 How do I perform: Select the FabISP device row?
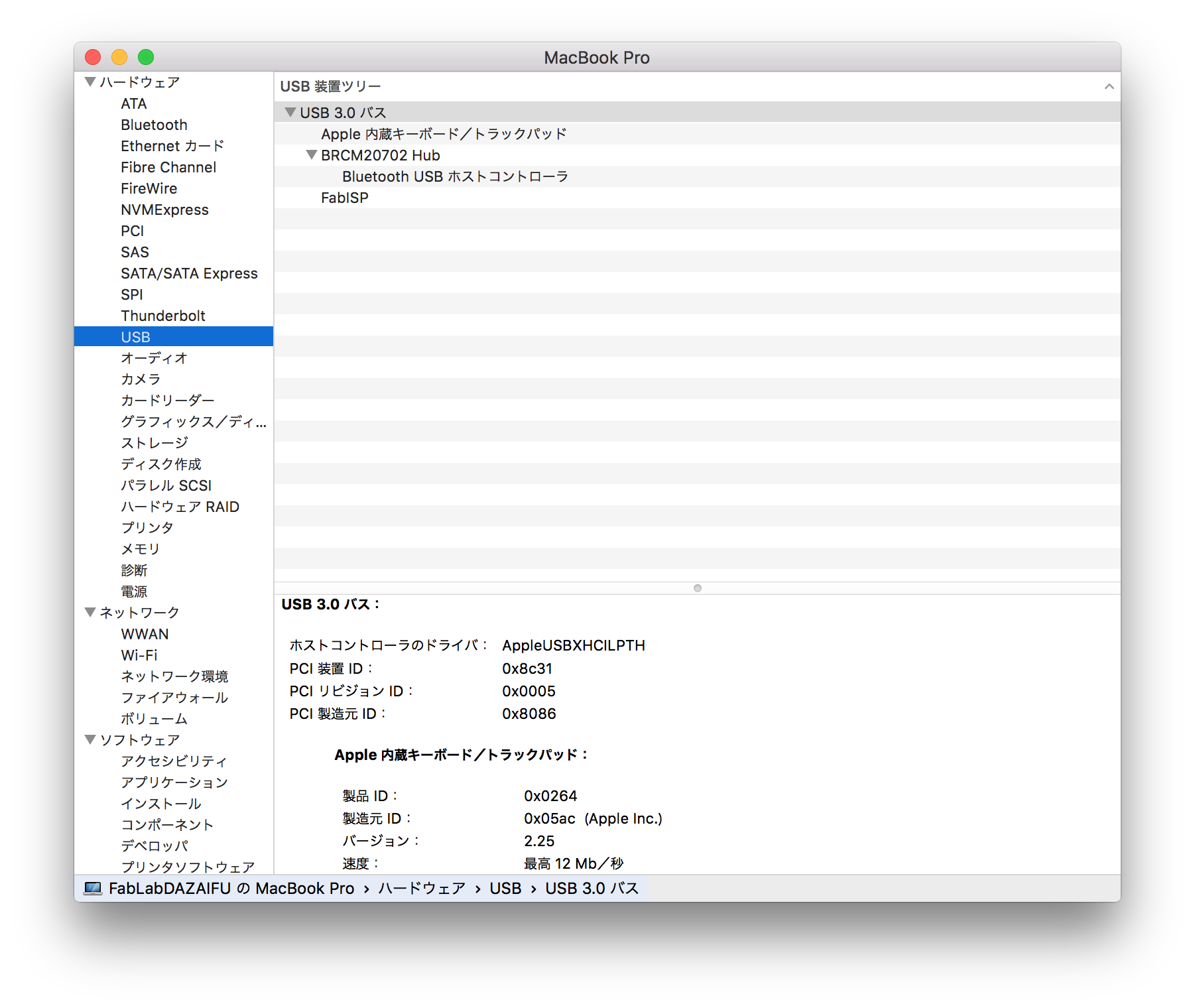click(698, 198)
